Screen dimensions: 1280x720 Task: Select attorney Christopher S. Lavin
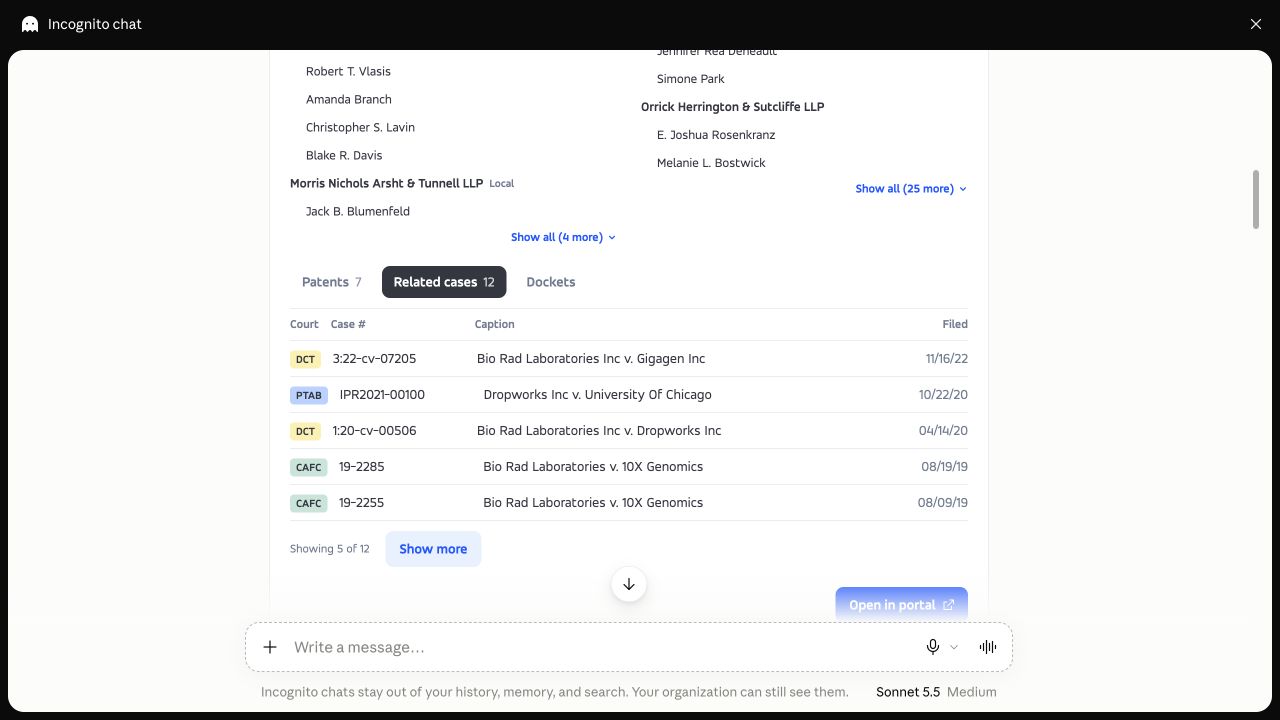(360, 128)
